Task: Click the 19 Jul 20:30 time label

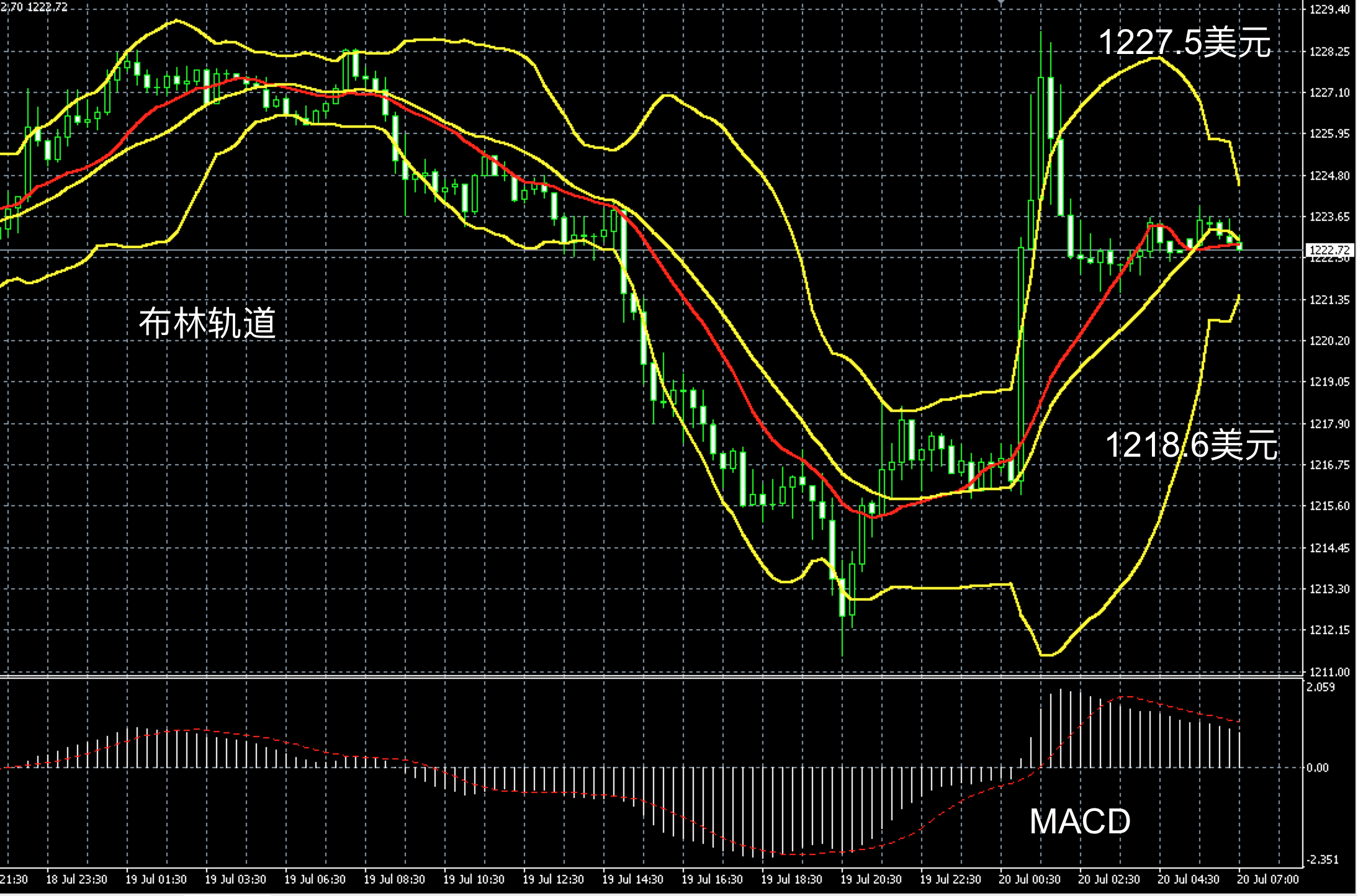Action: (871, 879)
